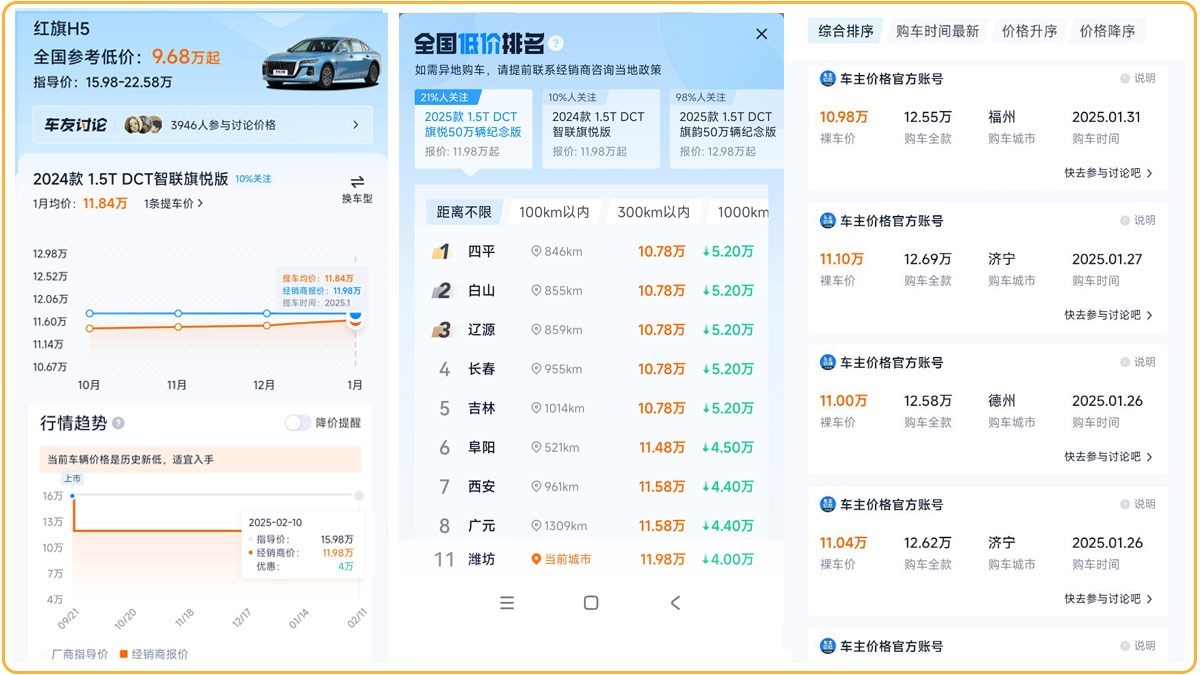Viewport: 1200px width, 675px height.
Task: Tap the Android back arrow icon
Action: click(675, 602)
